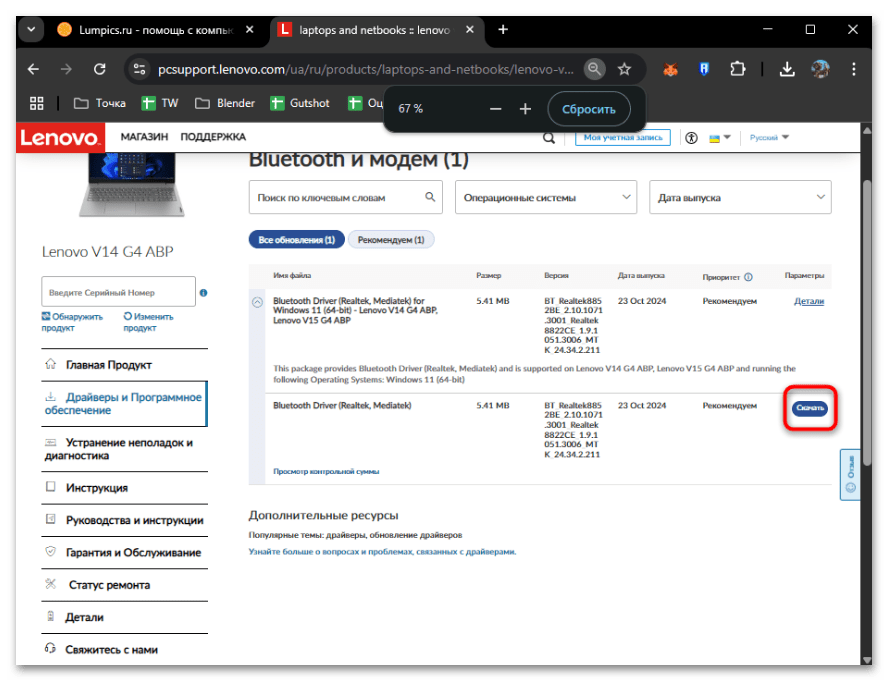Open Гарантия и Обслуживание
The width and height of the screenshot is (888, 681).
(125, 552)
